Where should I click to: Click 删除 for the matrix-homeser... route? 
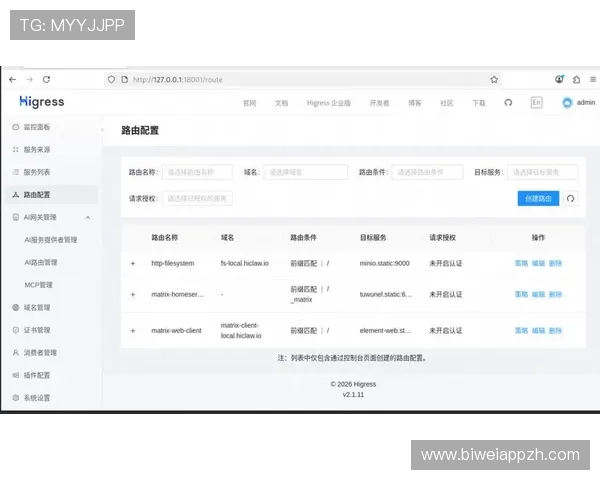click(555, 294)
